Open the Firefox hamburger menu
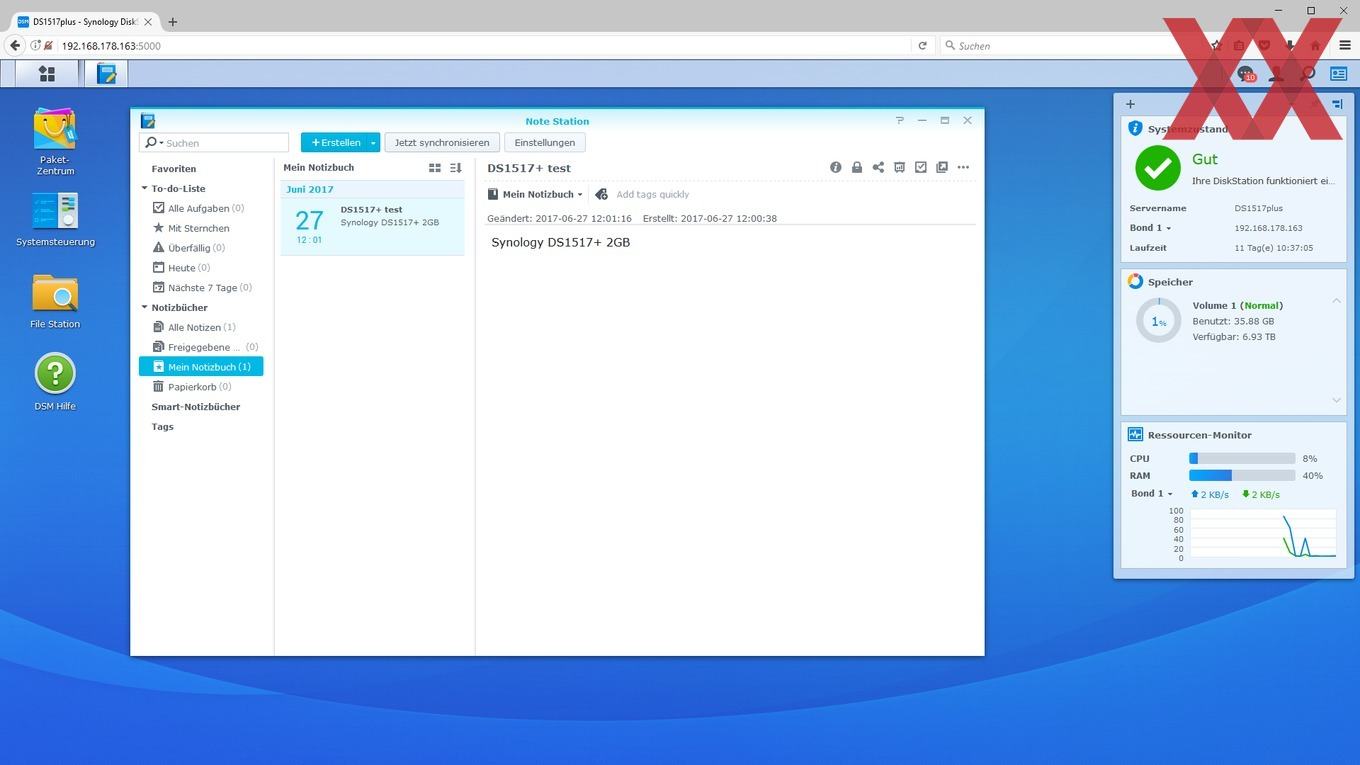This screenshot has height=765, width=1360. point(1345,45)
